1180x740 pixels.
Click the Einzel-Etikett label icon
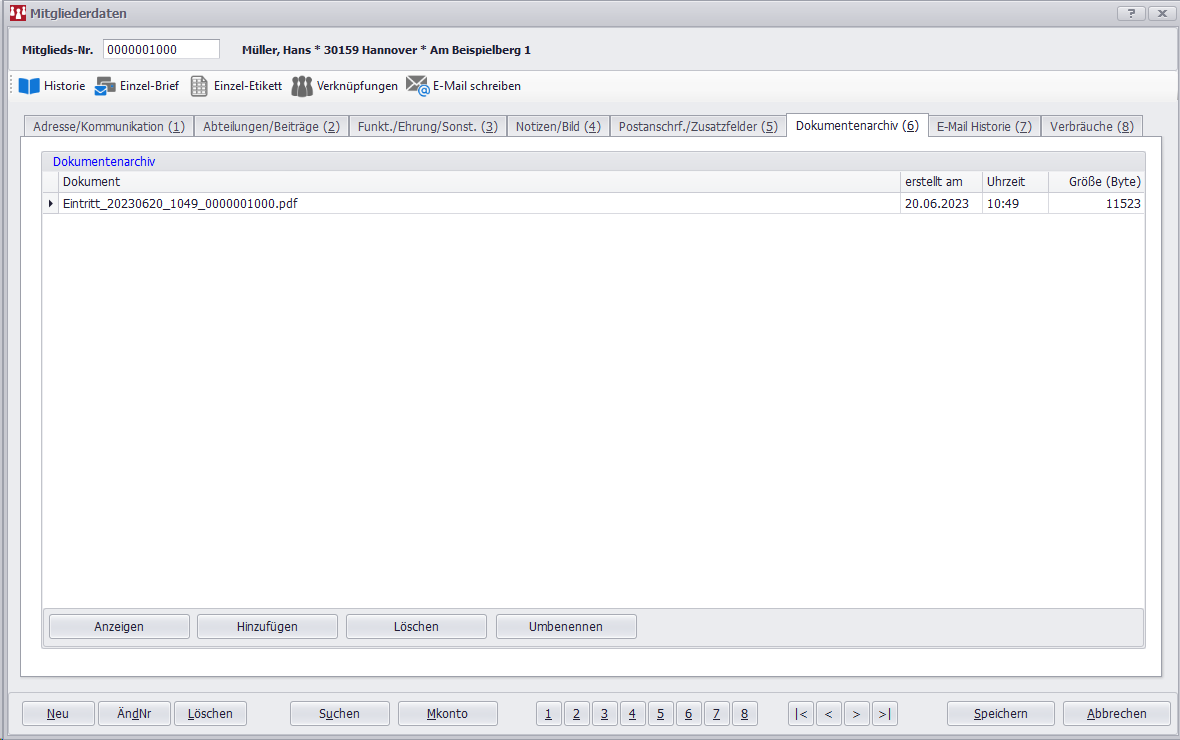click(x=199, y=86)
